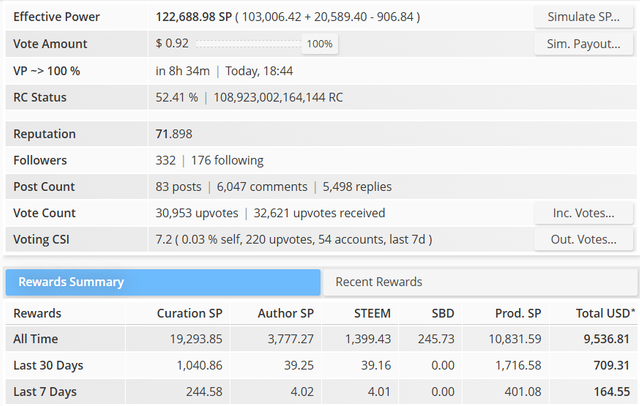Click the '30,953 upvotes' count
The height and width of the screenshot is (406, 640).
tap(197, 213)
